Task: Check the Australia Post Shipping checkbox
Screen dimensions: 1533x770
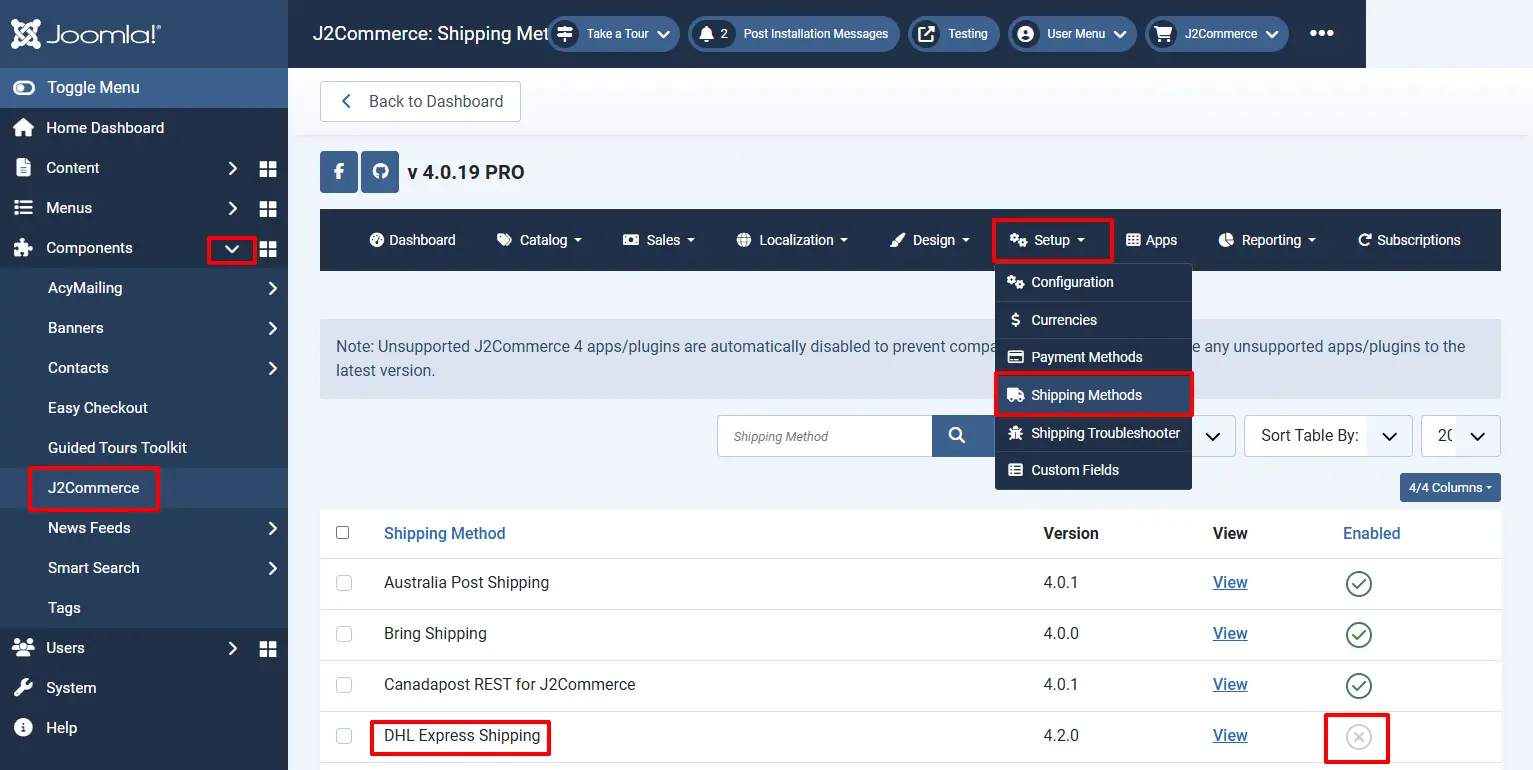Action: pyautogui.click(x=344, y=583)
